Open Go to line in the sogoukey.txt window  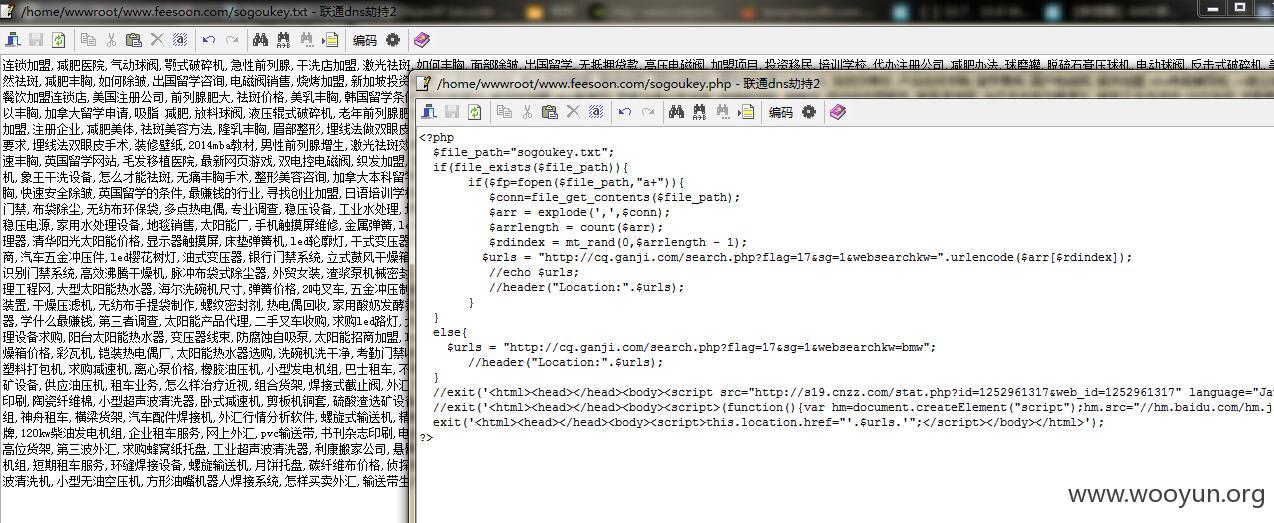point(330,40)
